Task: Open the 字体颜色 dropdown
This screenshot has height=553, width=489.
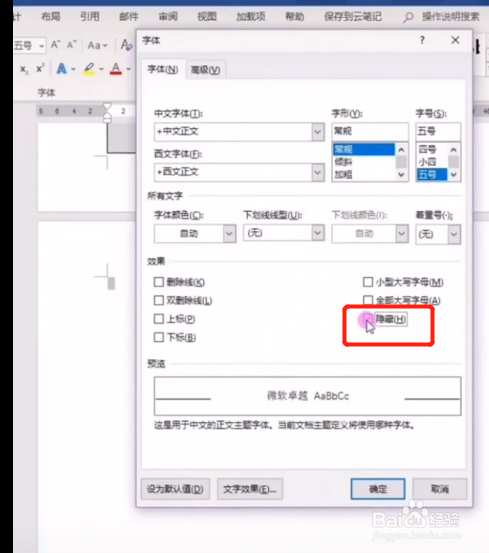Action: point(195,233)
